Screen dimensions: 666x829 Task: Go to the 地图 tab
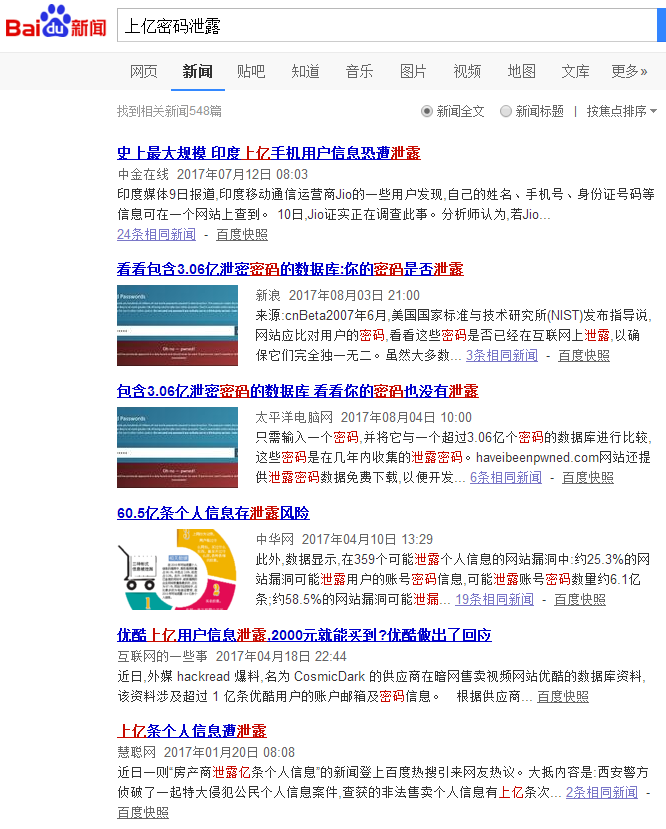coord(521,71)
